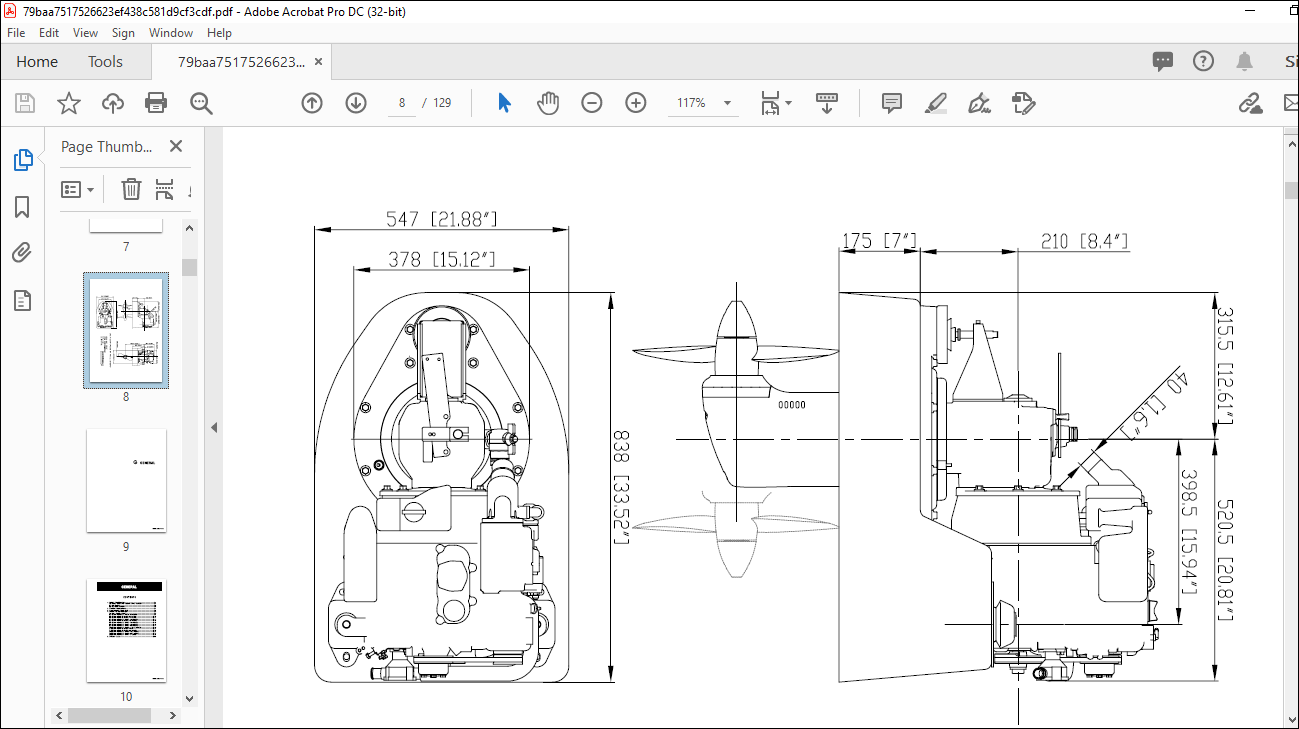Open the zoom level 117% dropdown
Viewport: 1299px width, 729px height.
(x=727, y=103)
